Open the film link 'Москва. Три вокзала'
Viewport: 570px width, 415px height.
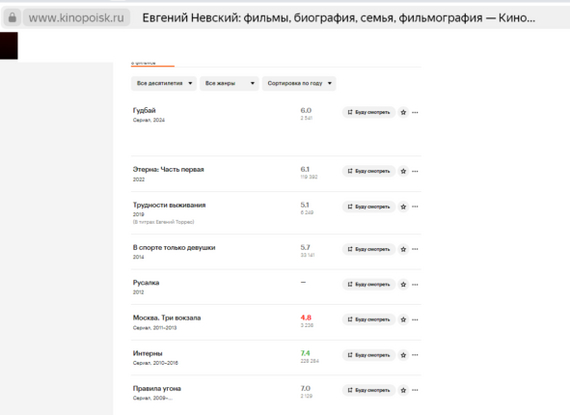(x=167, y=318)
